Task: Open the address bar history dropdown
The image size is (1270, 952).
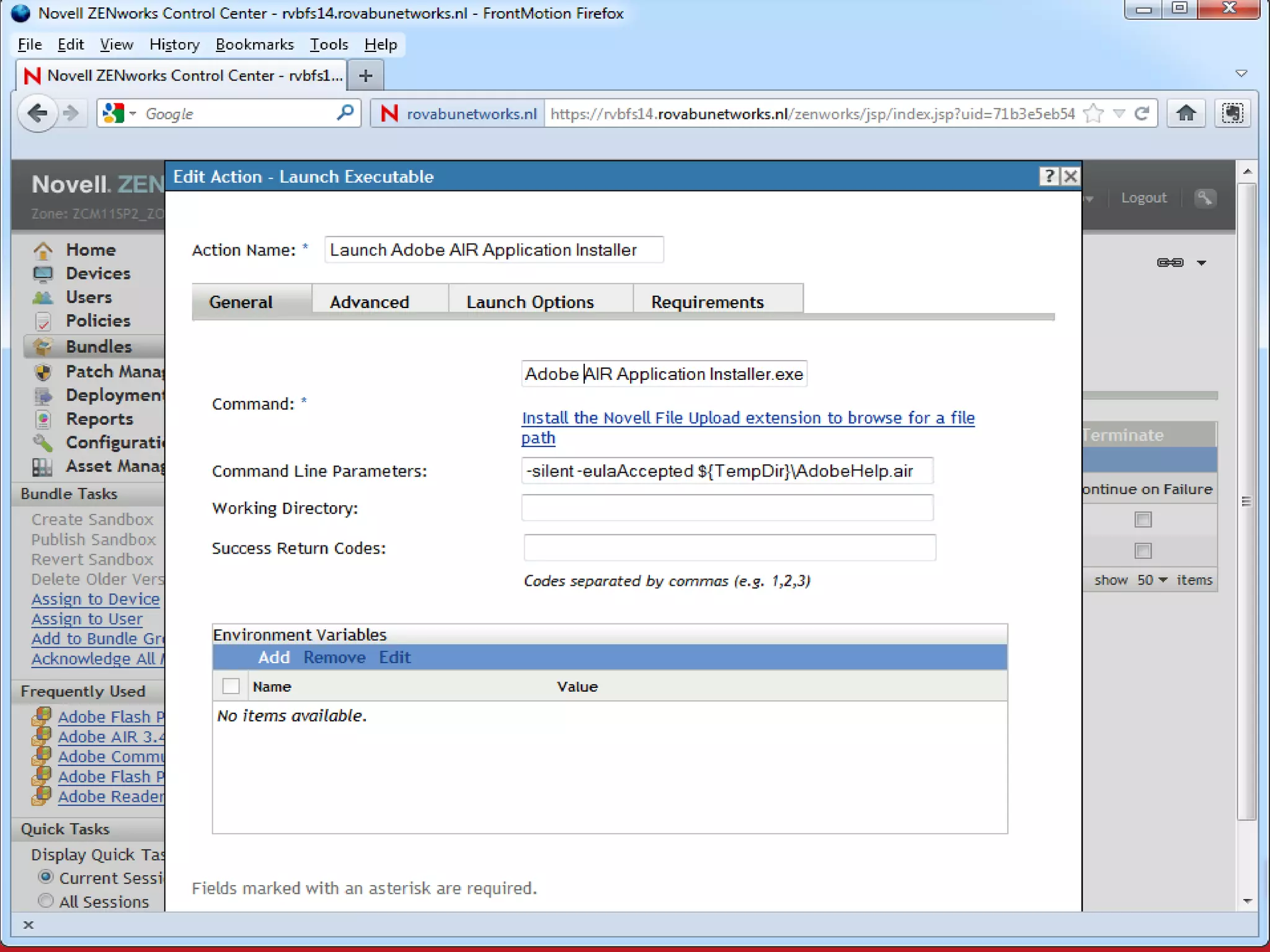Action: [x=1119, y=113]
